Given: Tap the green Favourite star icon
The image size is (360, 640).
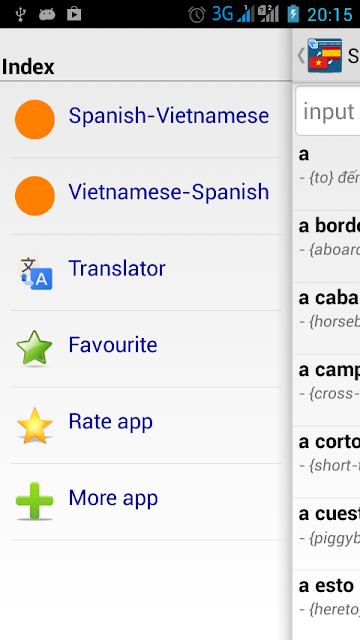Looking at the screenshot, I should coord(35,348).
